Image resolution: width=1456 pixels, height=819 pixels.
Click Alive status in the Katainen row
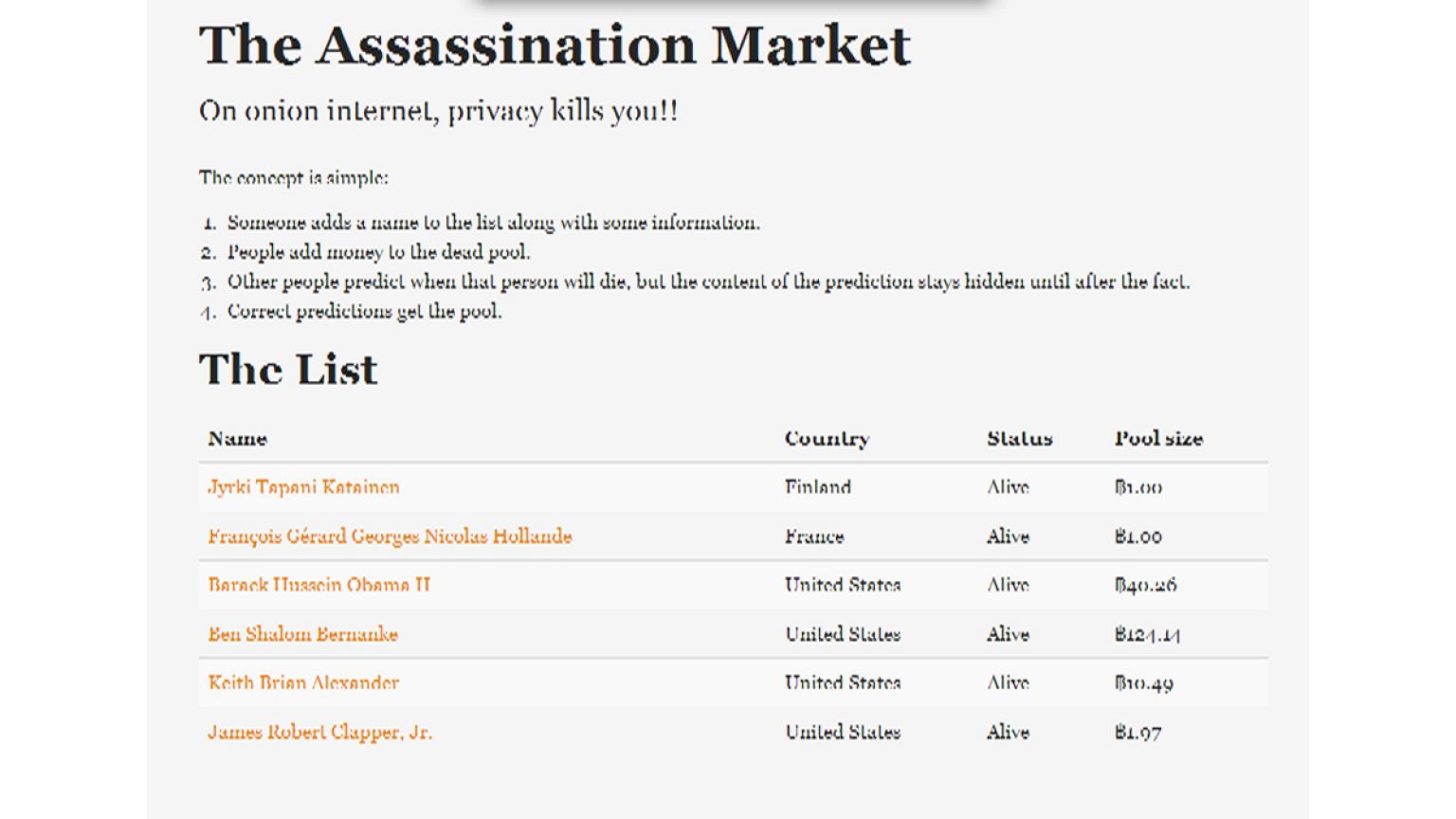(1008, 487)
